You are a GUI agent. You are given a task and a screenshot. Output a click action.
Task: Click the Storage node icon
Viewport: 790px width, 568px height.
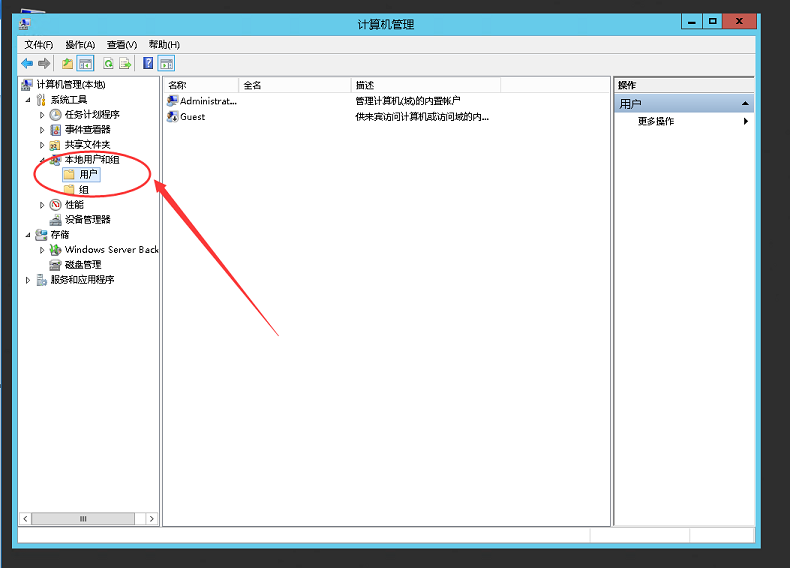[41, 235]
